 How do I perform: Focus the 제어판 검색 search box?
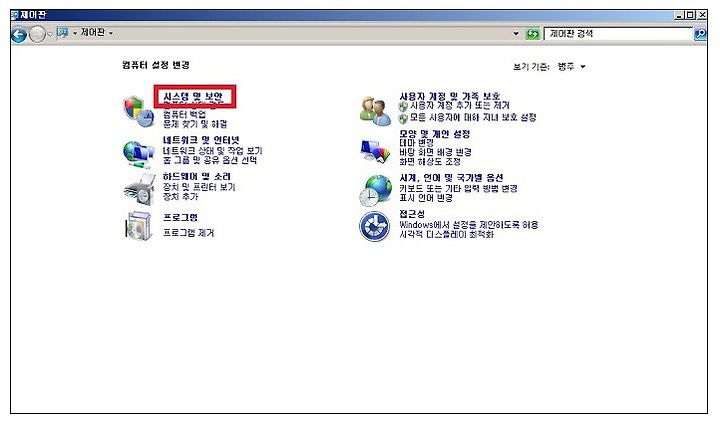(619, 34)
